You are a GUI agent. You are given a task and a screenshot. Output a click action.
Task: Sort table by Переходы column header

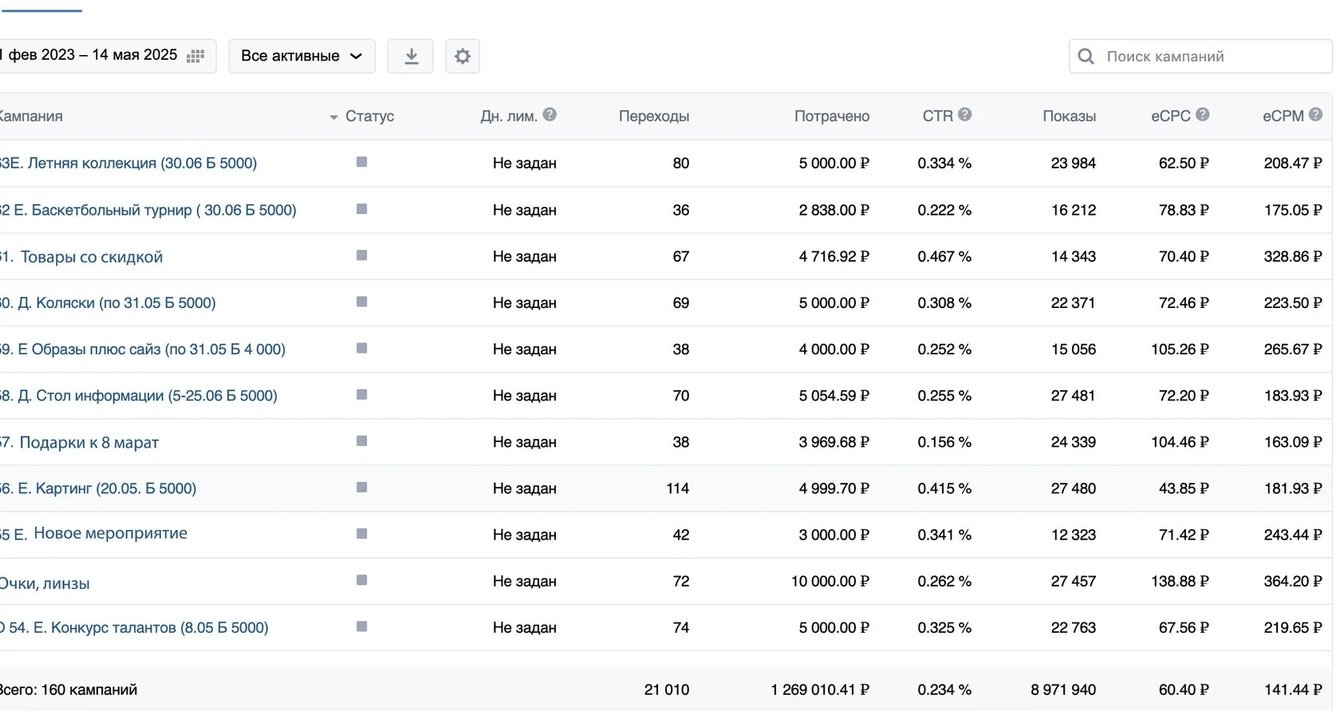tap(654, 116)
